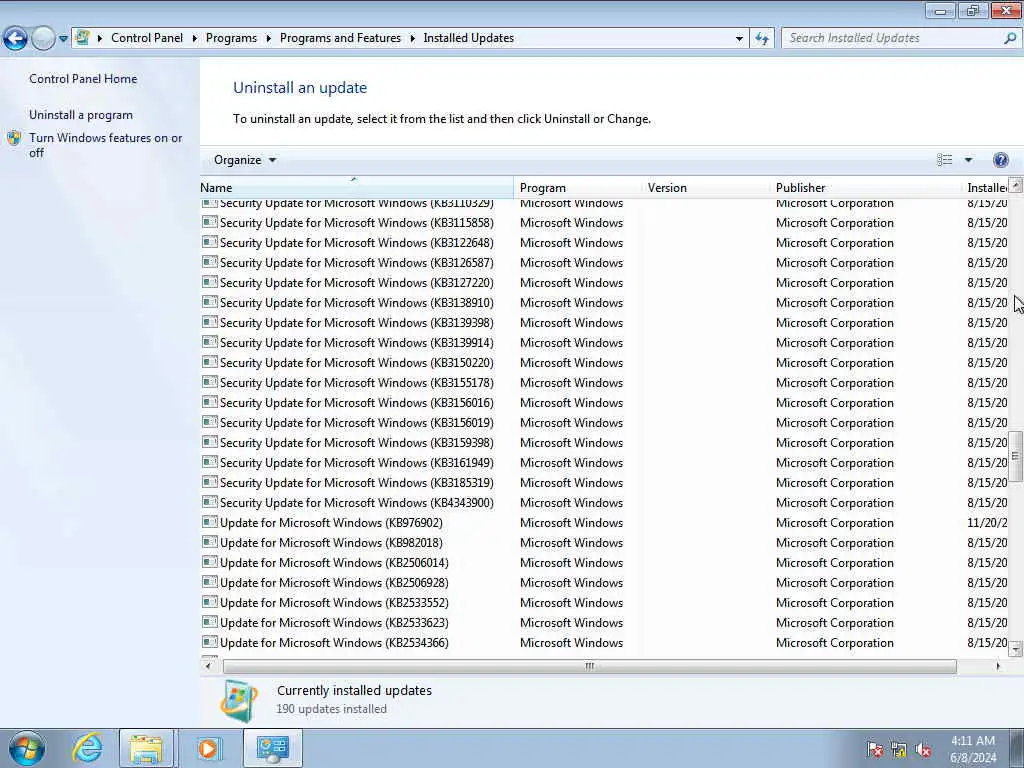
Task: Click the Control Panel icon in address bar
Action: 82,38
